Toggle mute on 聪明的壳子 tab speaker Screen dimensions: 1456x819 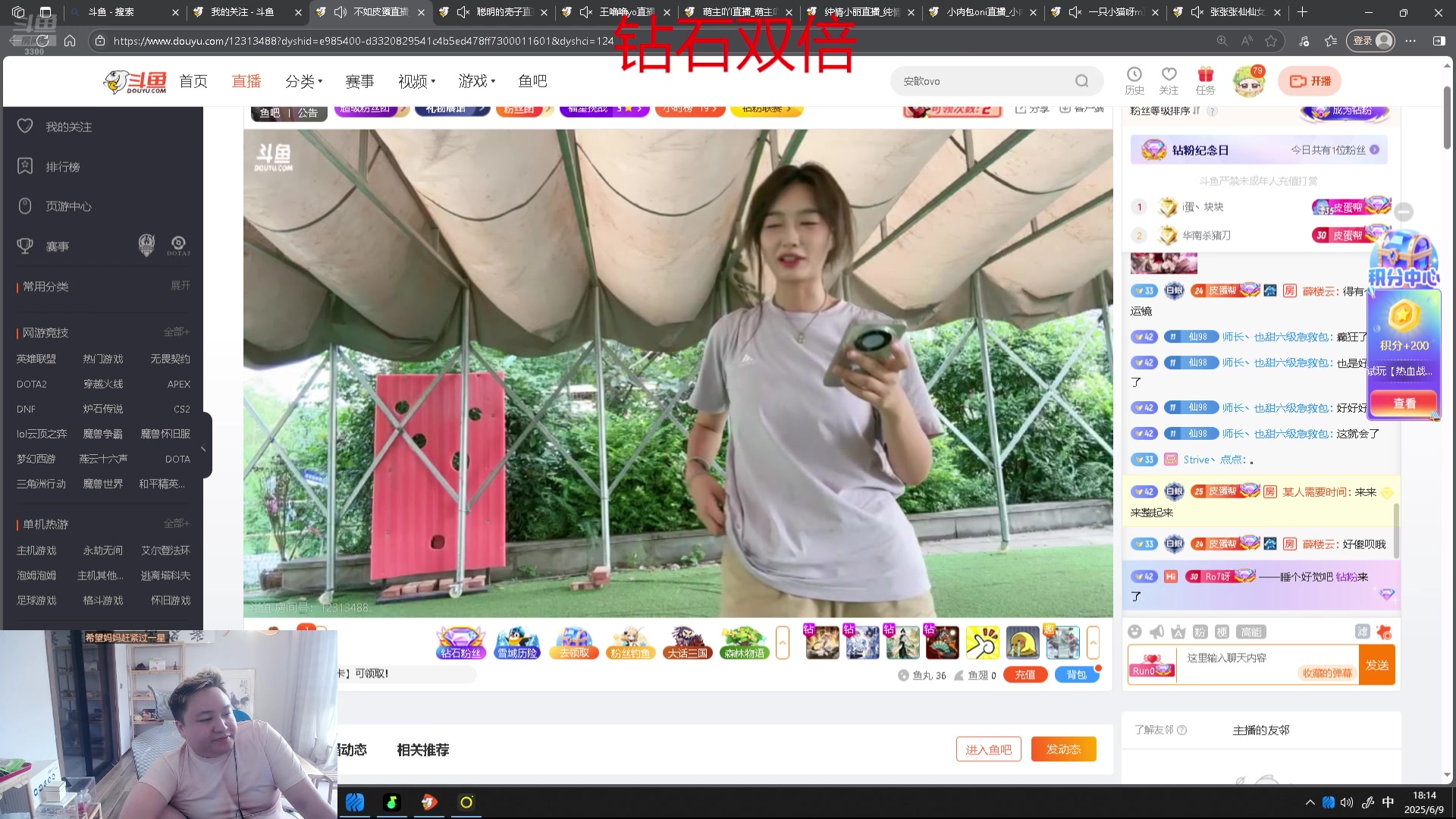click(x=463, y=12)
